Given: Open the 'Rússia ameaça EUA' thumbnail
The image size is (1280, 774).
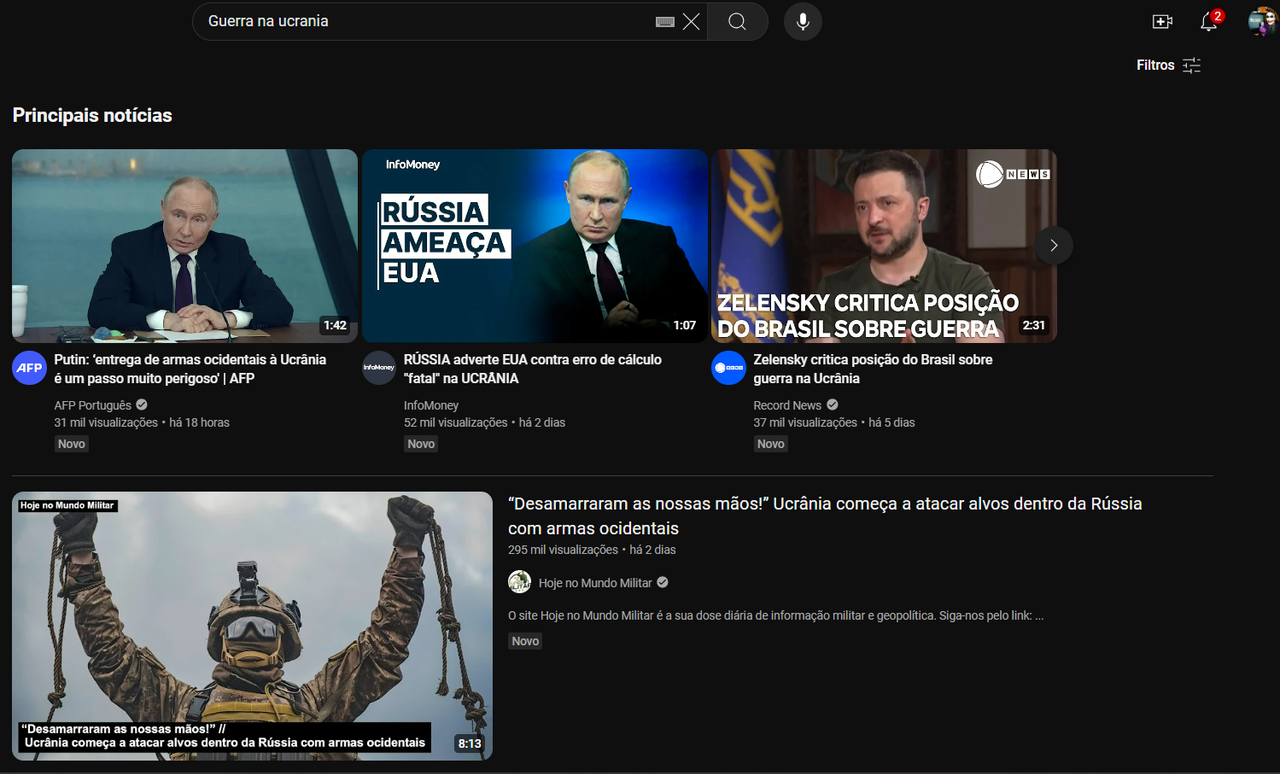Looking at the screenshot, I should [535, 246].
